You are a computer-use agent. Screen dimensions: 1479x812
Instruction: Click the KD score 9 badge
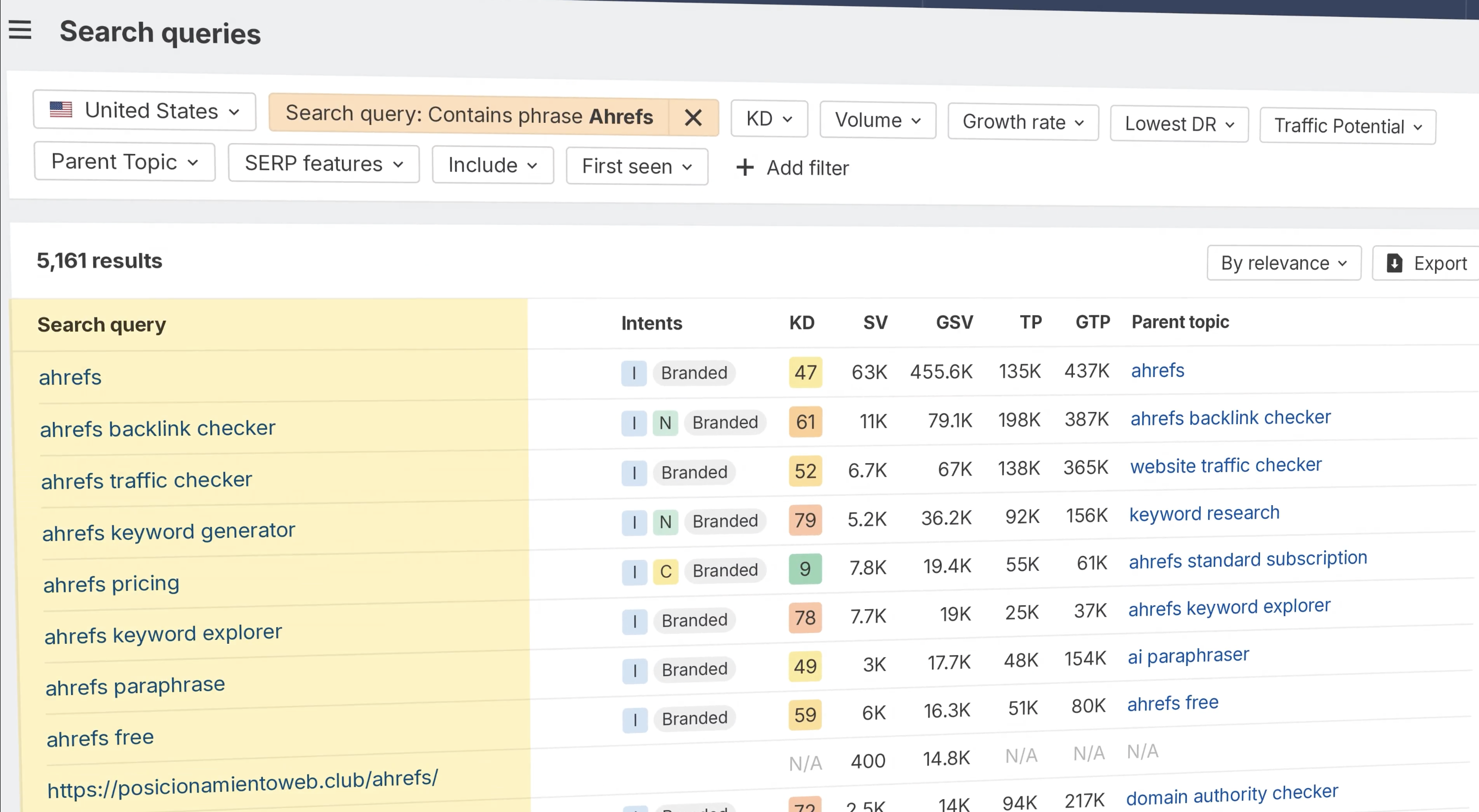click(805, 569)
